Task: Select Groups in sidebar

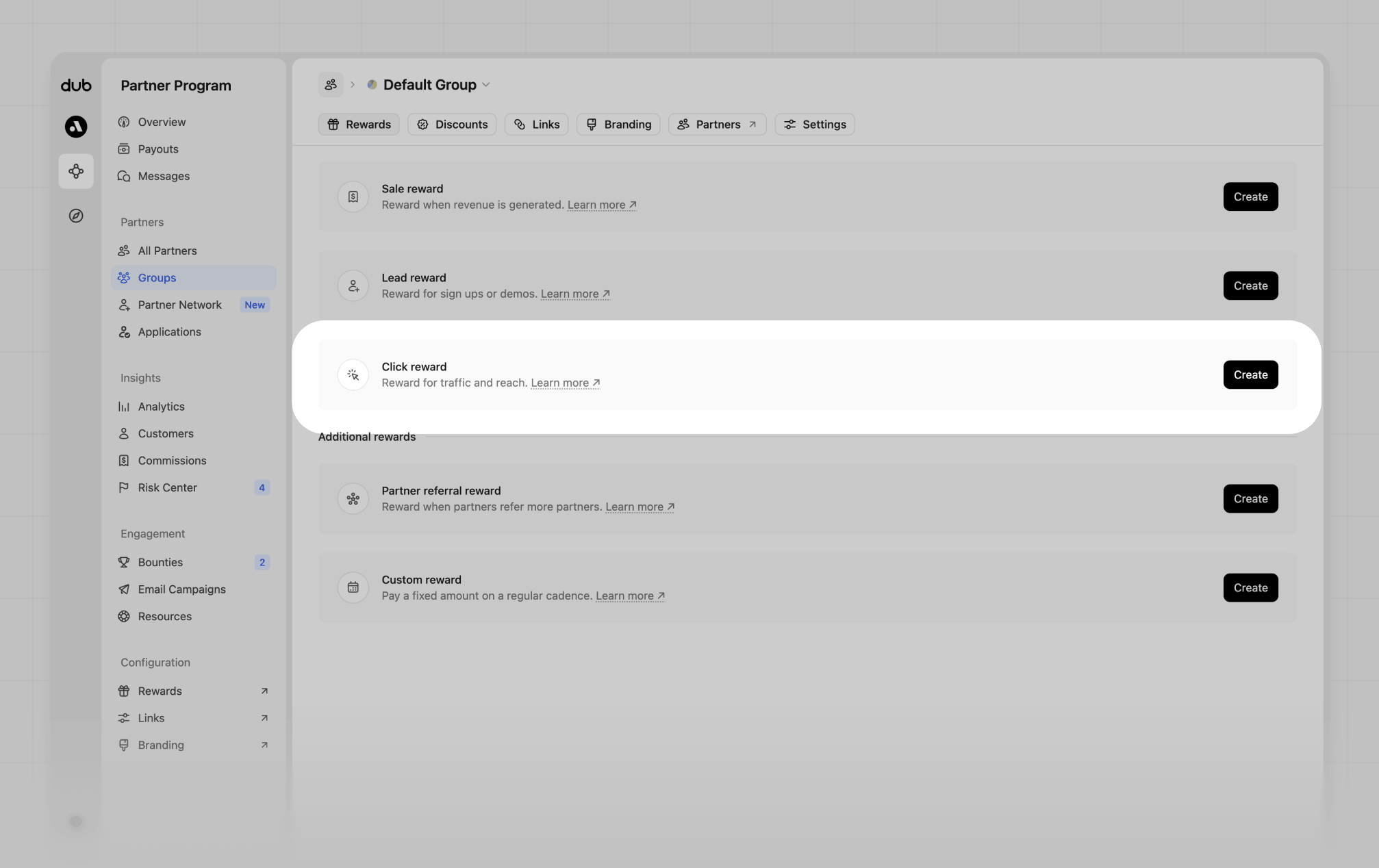Action: click(194, 277)
